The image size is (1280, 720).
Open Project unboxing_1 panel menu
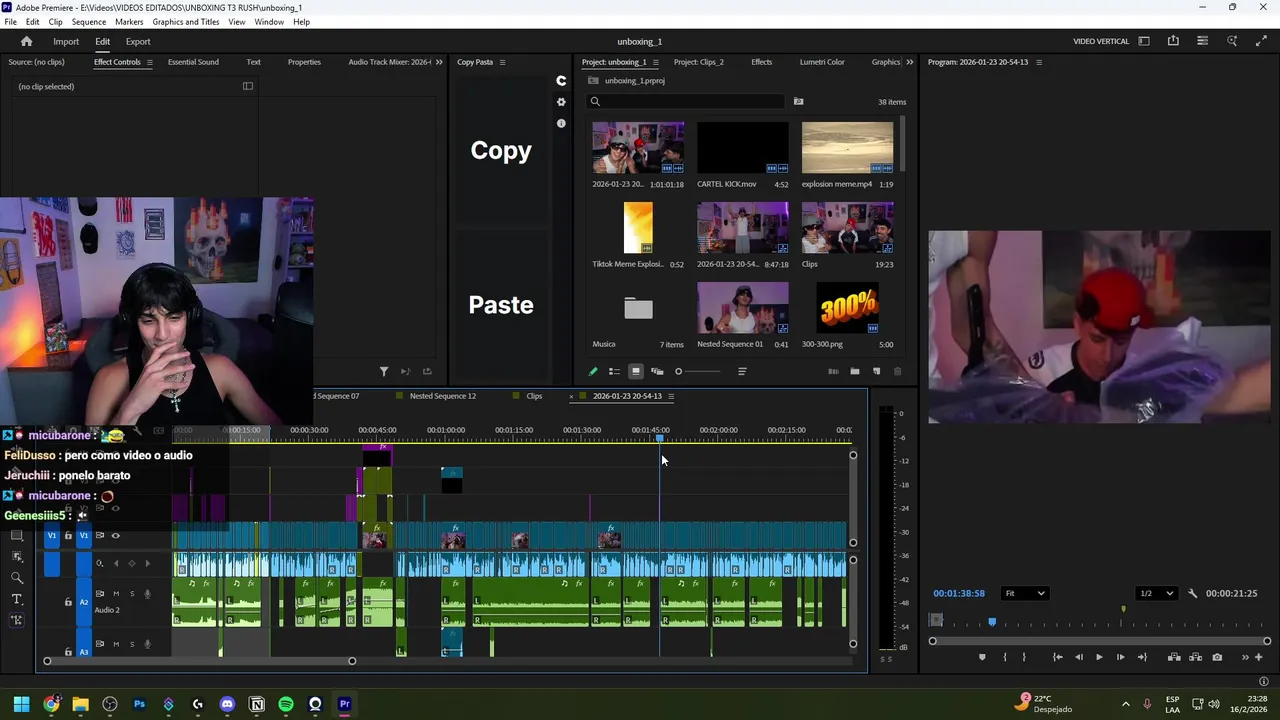655,62
